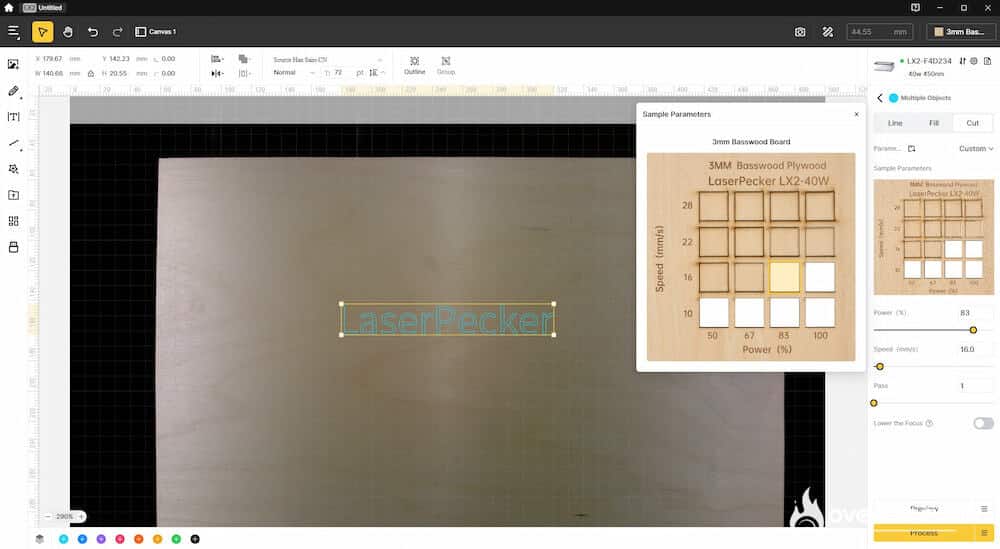Click the save parameter icon

click(911, 149)
